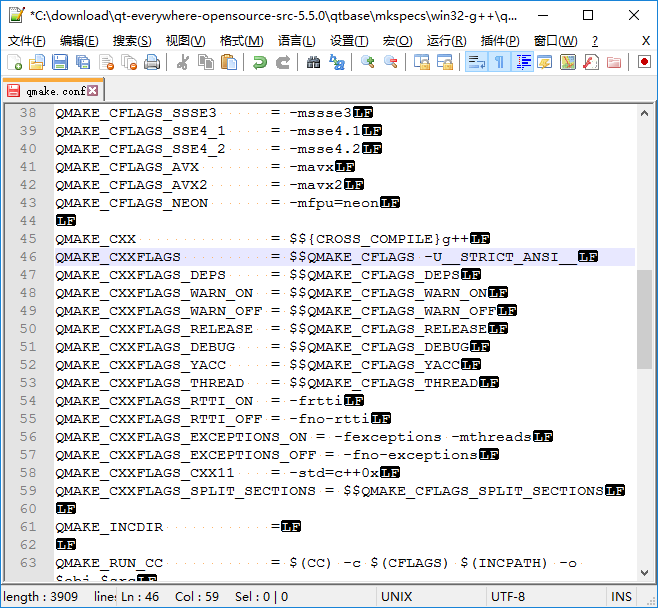The height and width of the screenshot is (608, 658).
Task: Toggle synchronized horizontal scrolling icon
Action: click(444, 63)
